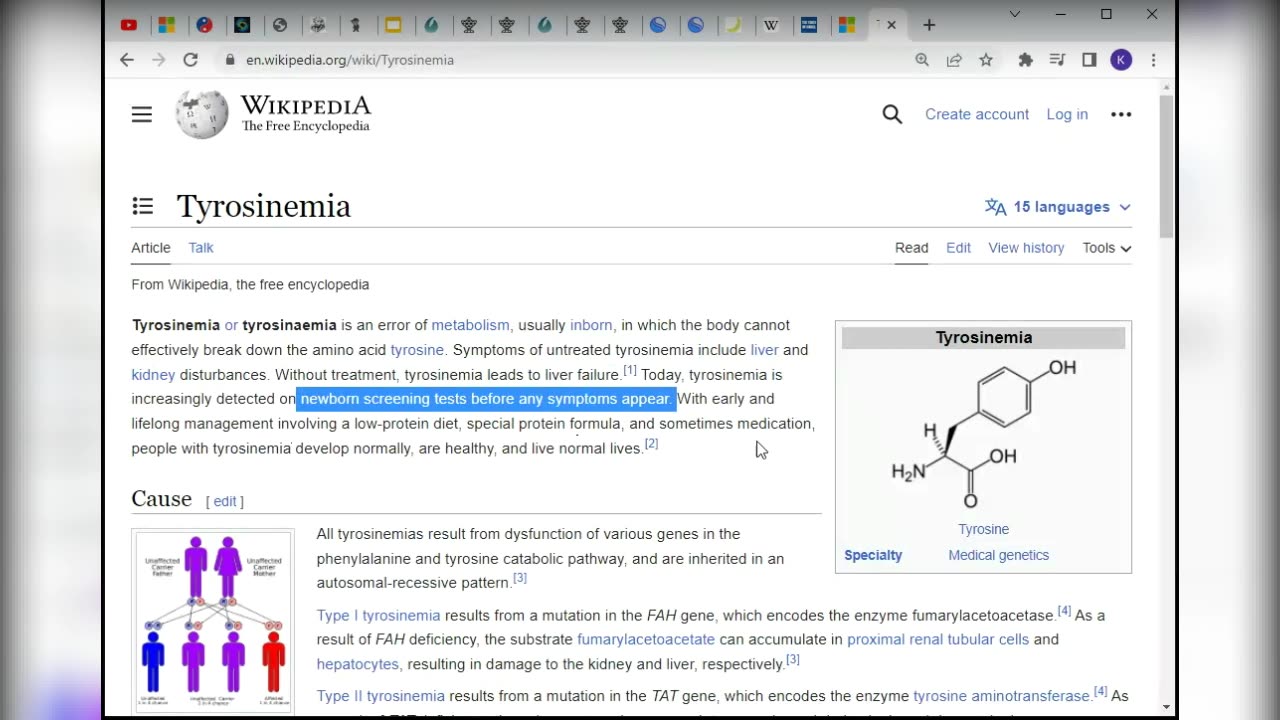
Task: Open Chrome three-dot menu
Action: tap(1153, 60)
